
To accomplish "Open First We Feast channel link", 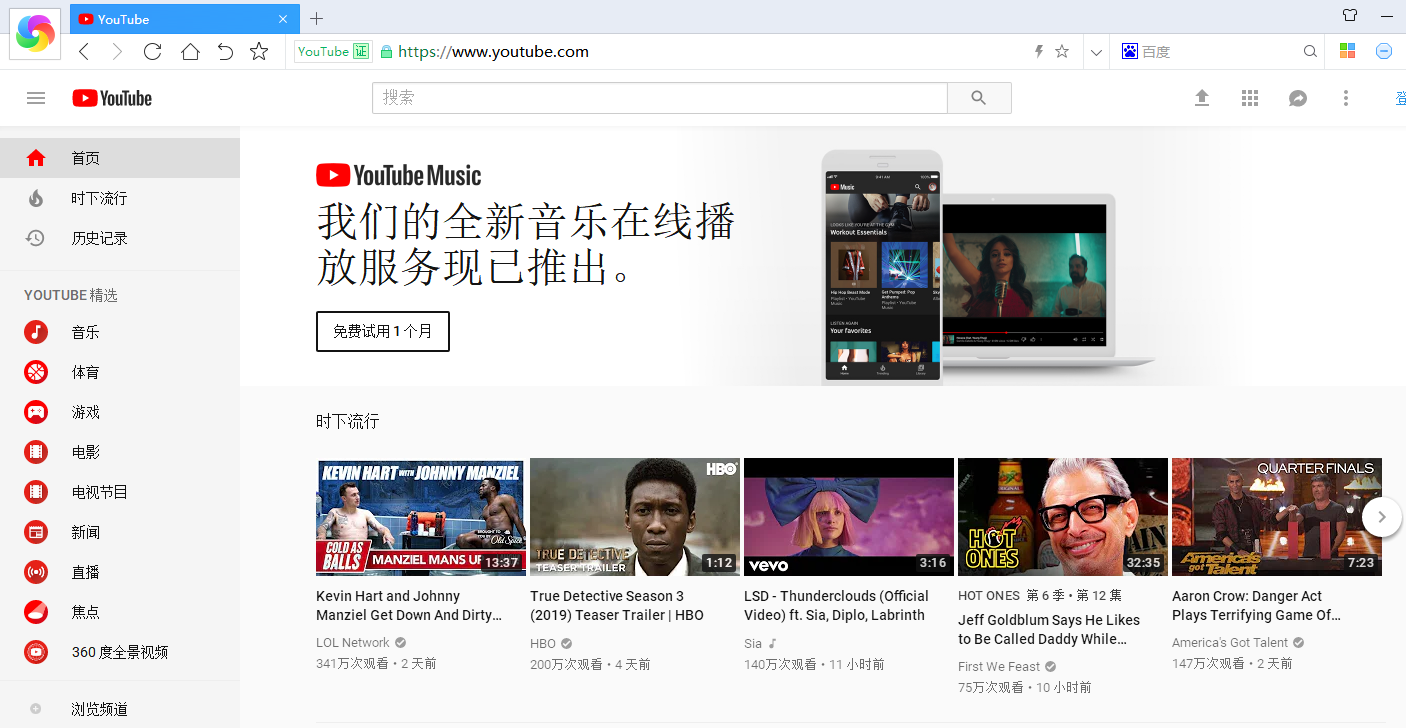I will pyautogui.click(x=999, y=667).
